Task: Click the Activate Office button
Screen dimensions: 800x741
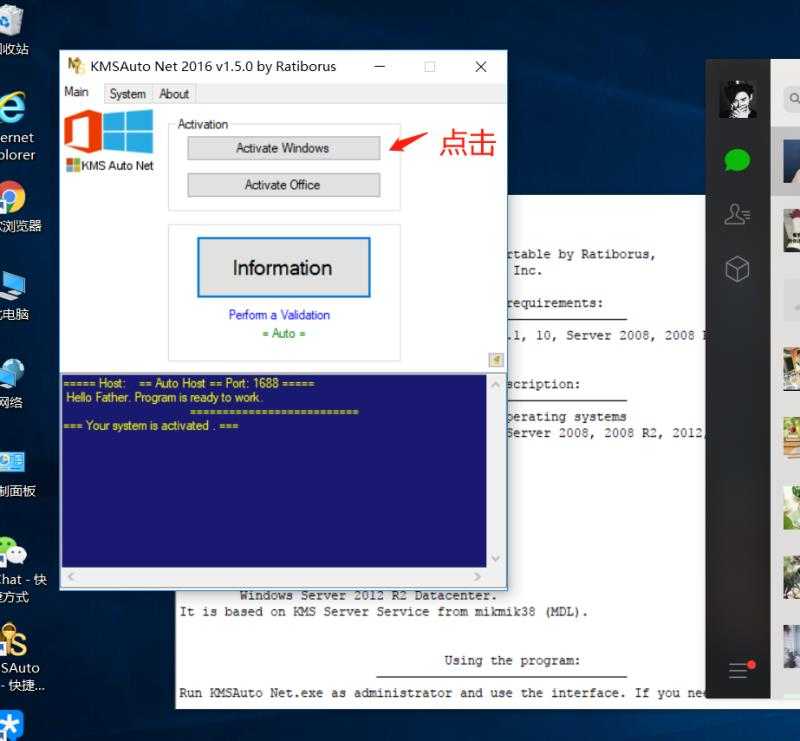Action: coord(284,185)
